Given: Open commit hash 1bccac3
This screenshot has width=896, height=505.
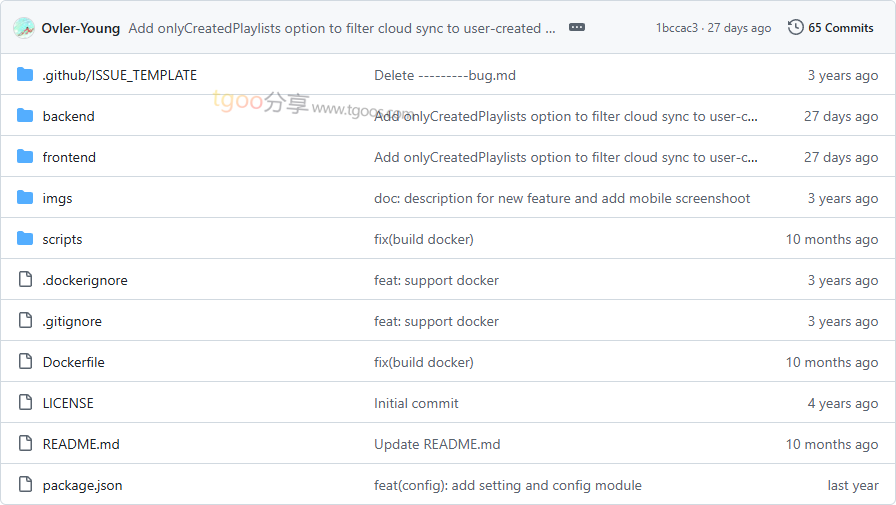Looking at the screenshot, I should 677,28.
